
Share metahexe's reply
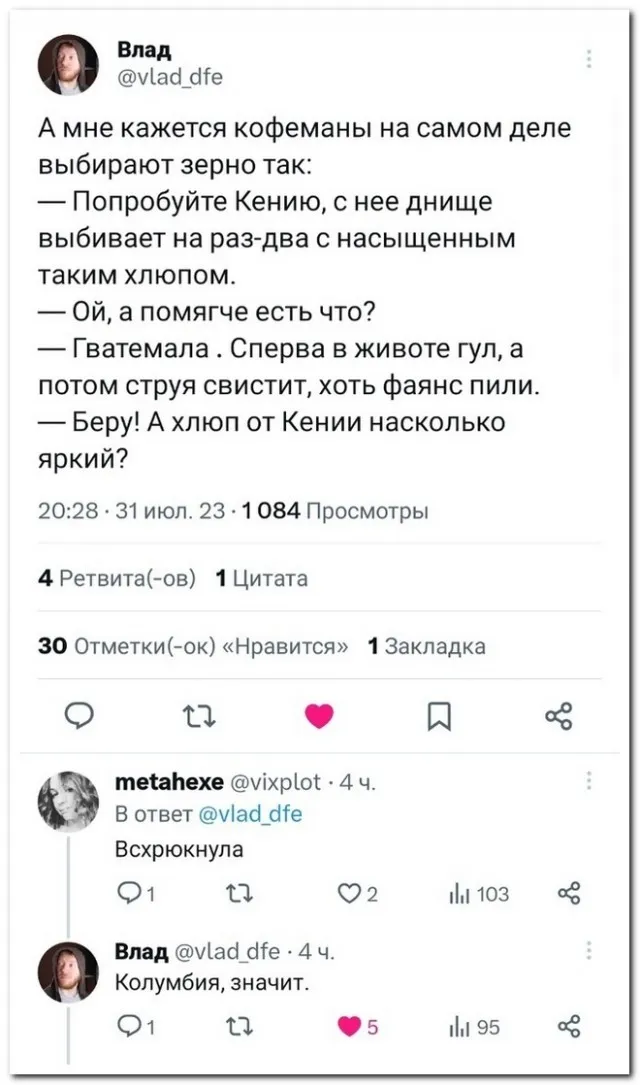tap(567, 894)
